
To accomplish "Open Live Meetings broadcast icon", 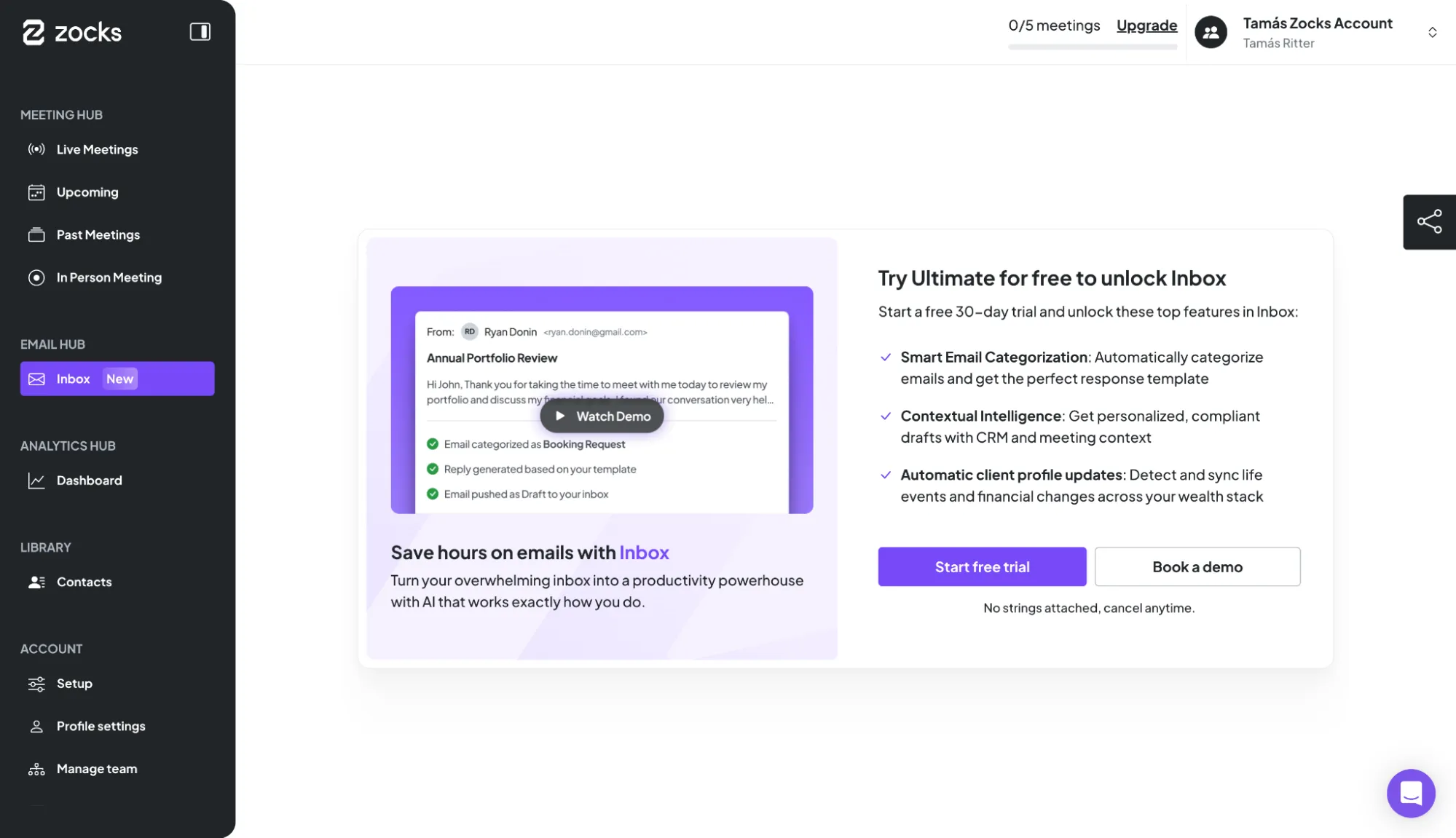I will 36,149.
